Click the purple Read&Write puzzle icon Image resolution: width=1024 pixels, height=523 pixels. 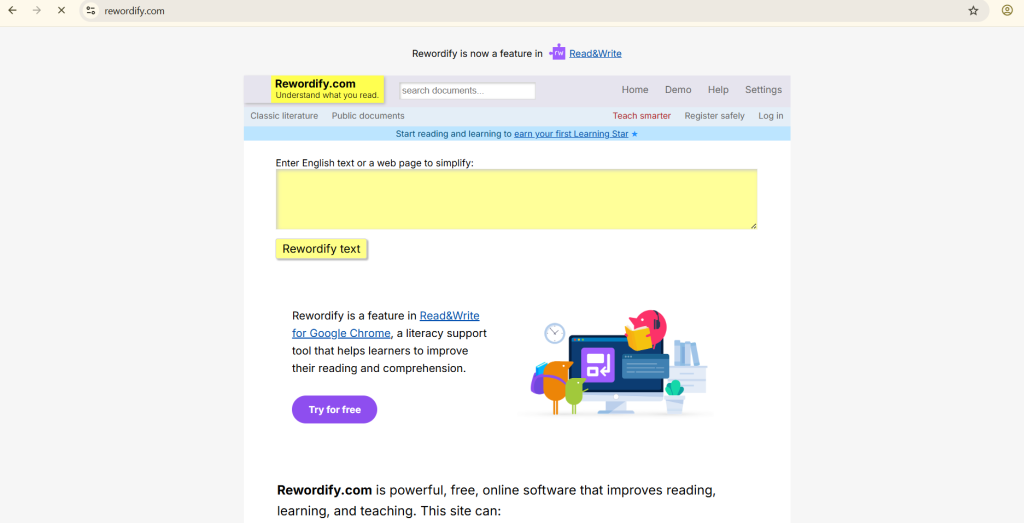tap(558, 53)
